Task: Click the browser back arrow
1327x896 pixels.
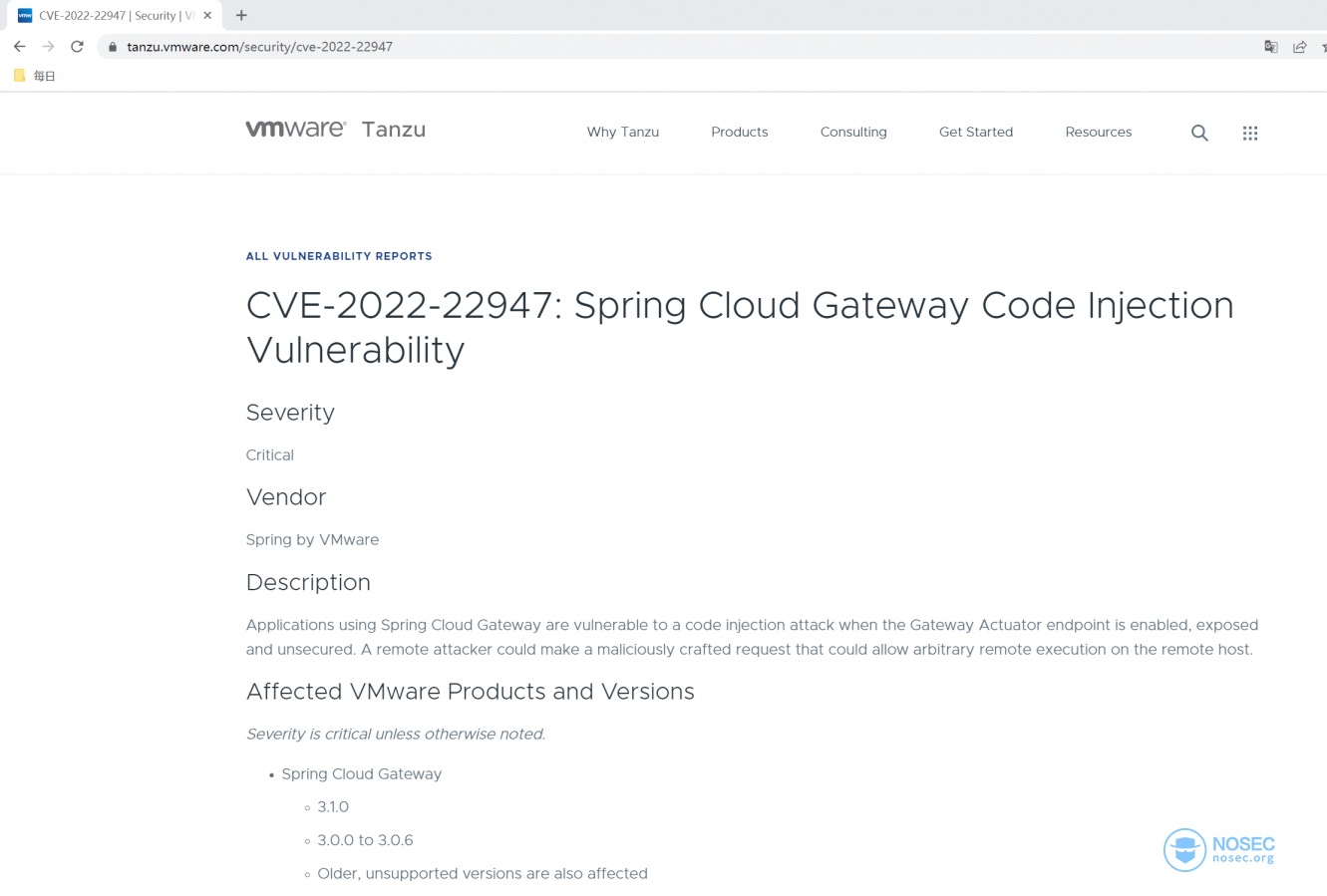Action: pyautogui.click(x=19, y=46)
